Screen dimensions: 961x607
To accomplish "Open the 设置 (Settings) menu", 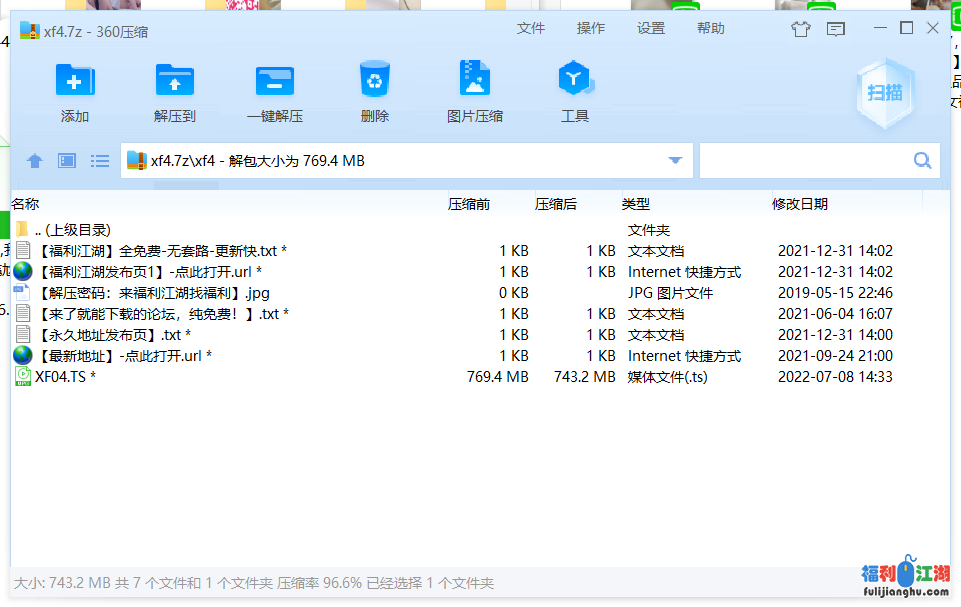I will point(650,28).
